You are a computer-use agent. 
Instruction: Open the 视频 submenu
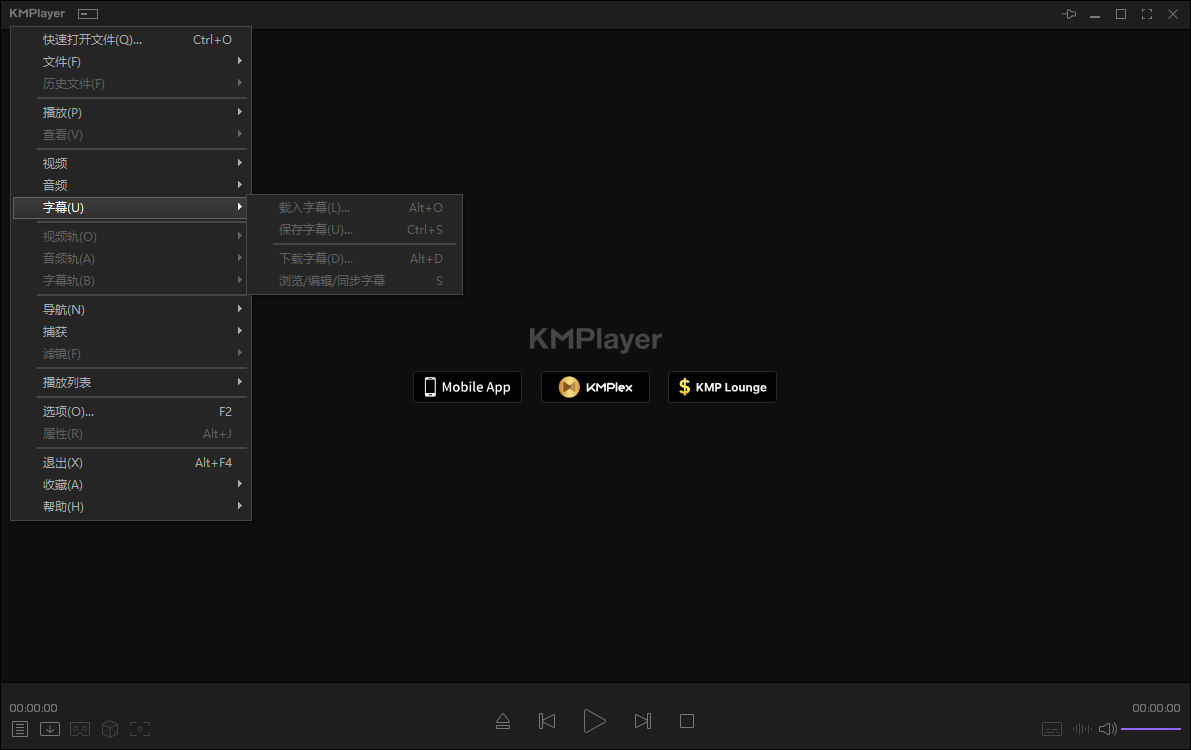tap(131, 163)
